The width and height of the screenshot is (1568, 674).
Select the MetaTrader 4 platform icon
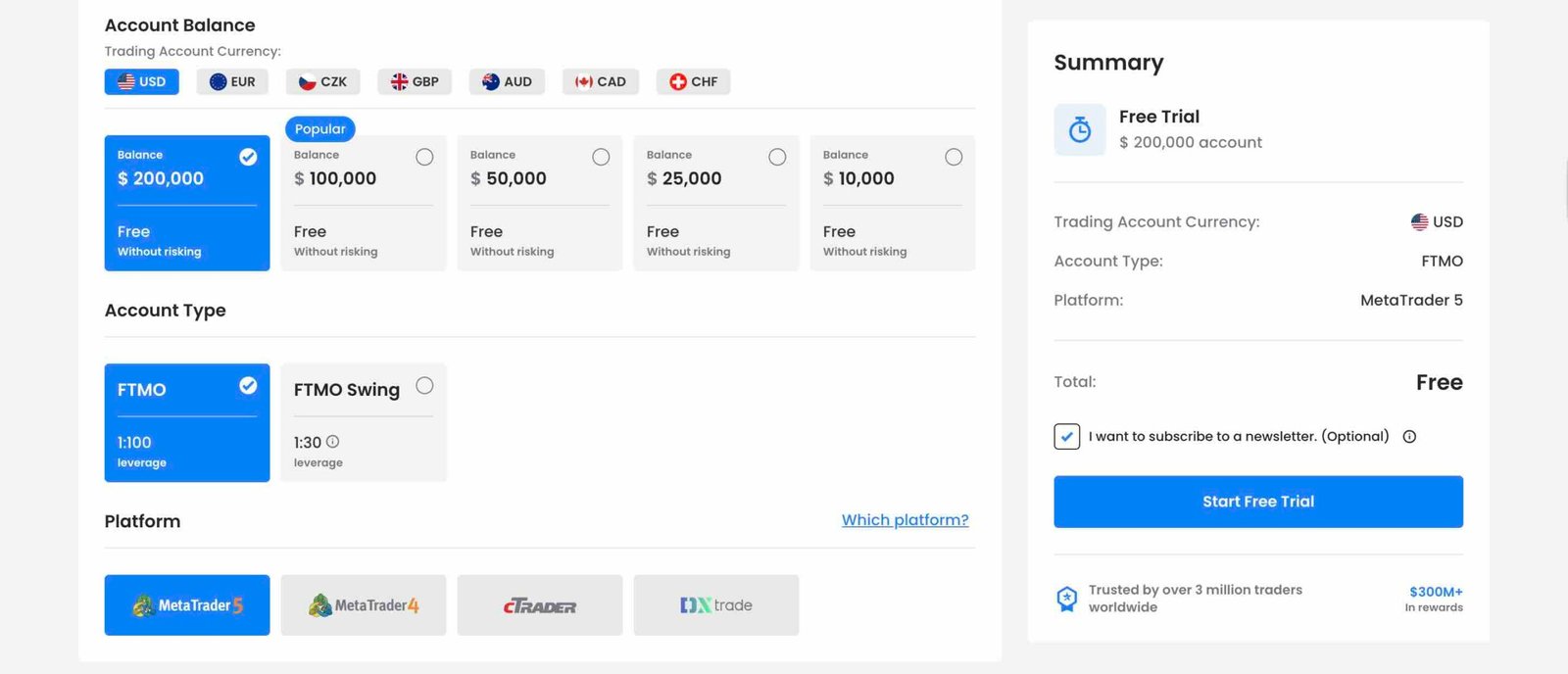pos(364,605)
